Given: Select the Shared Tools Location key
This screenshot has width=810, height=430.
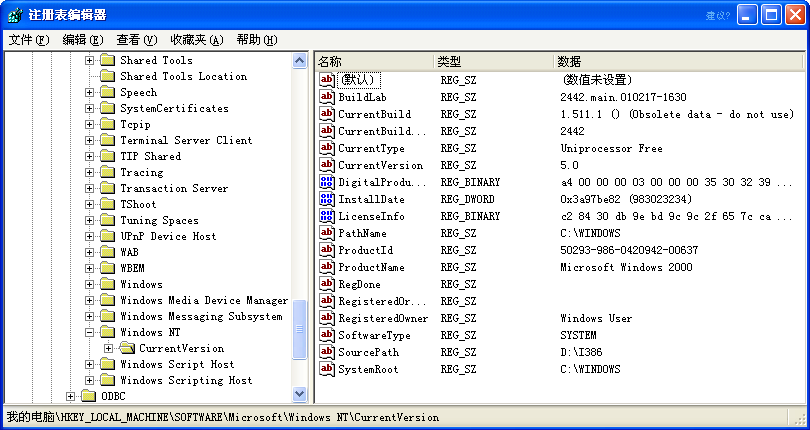Looking at the screenshot, I should point(183,76).
